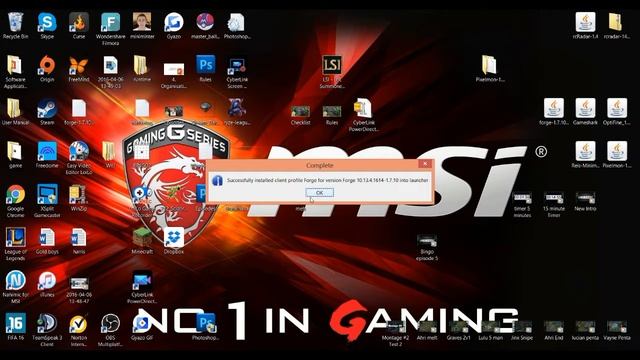Select the forge-1.7.10 Java jar file
The height and width of the screenshot is (360, 640).
point(553,112)
